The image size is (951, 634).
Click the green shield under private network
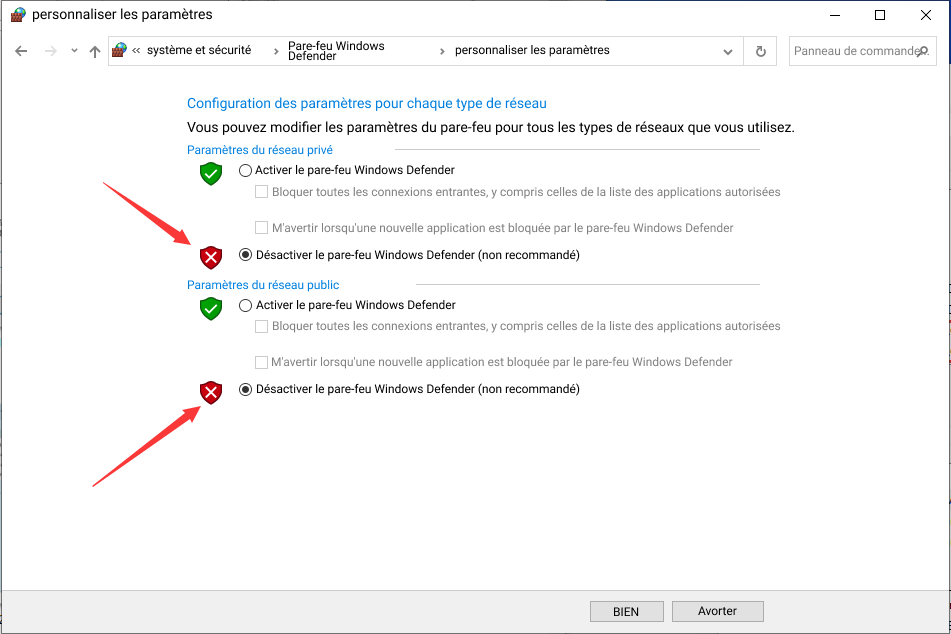(x=211, y=174)
